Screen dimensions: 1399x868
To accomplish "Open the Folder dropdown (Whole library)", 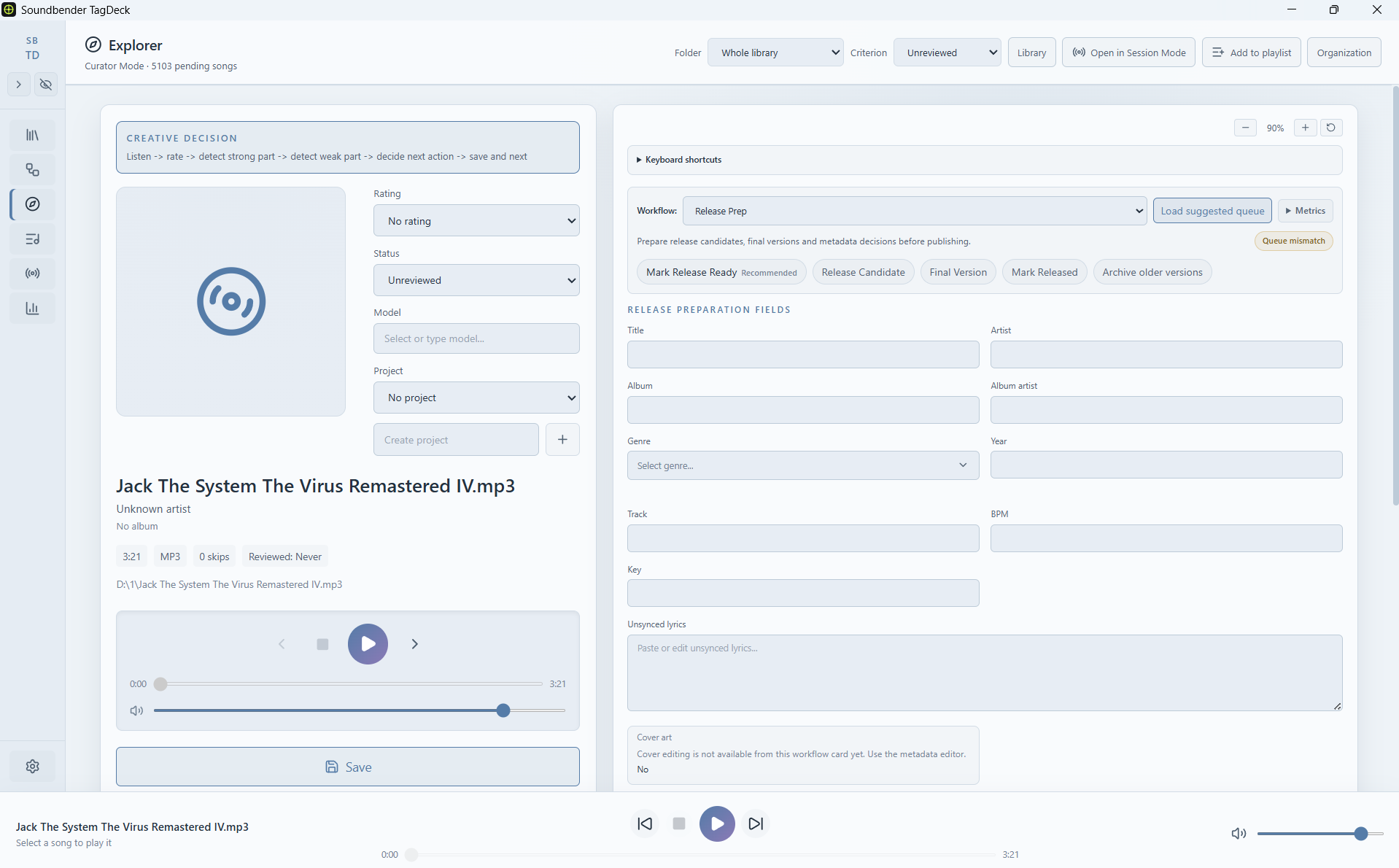I will point(775,53).
